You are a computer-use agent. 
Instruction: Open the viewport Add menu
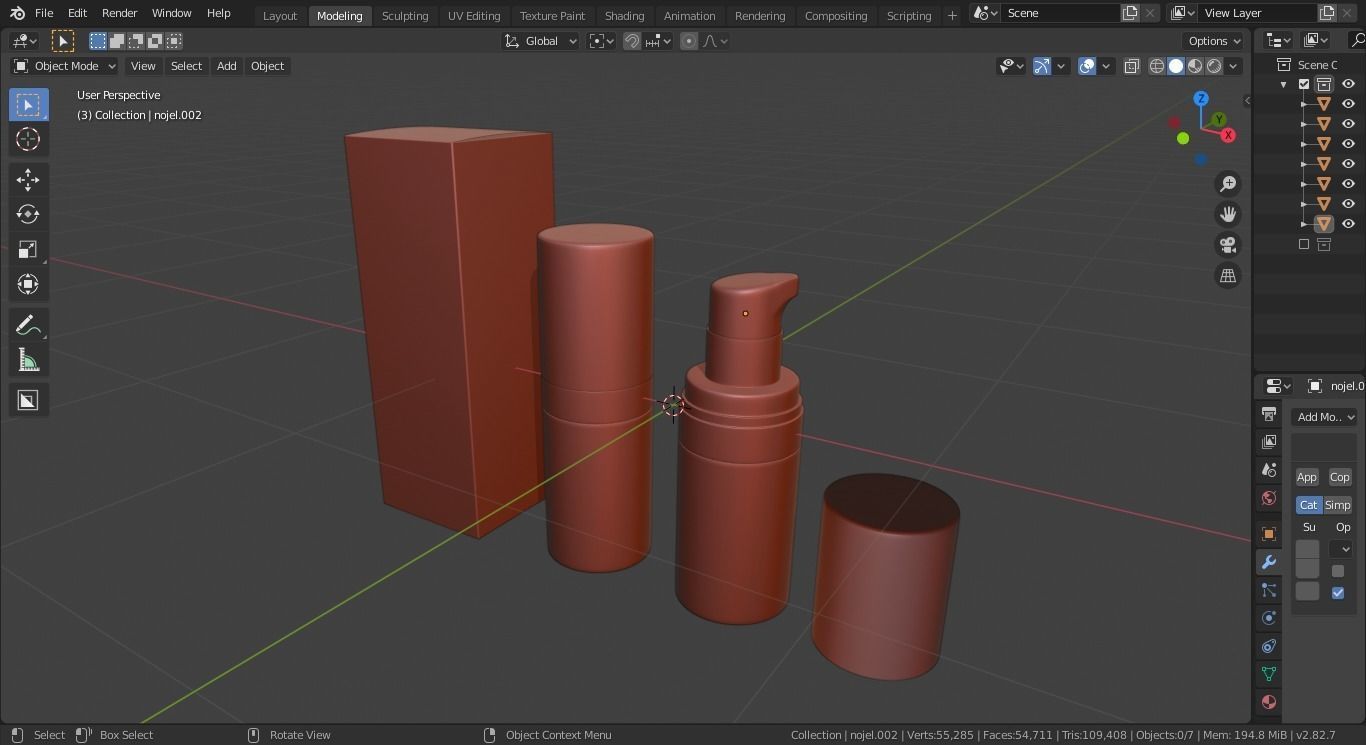pyautogui.click(x=227, y=66)
